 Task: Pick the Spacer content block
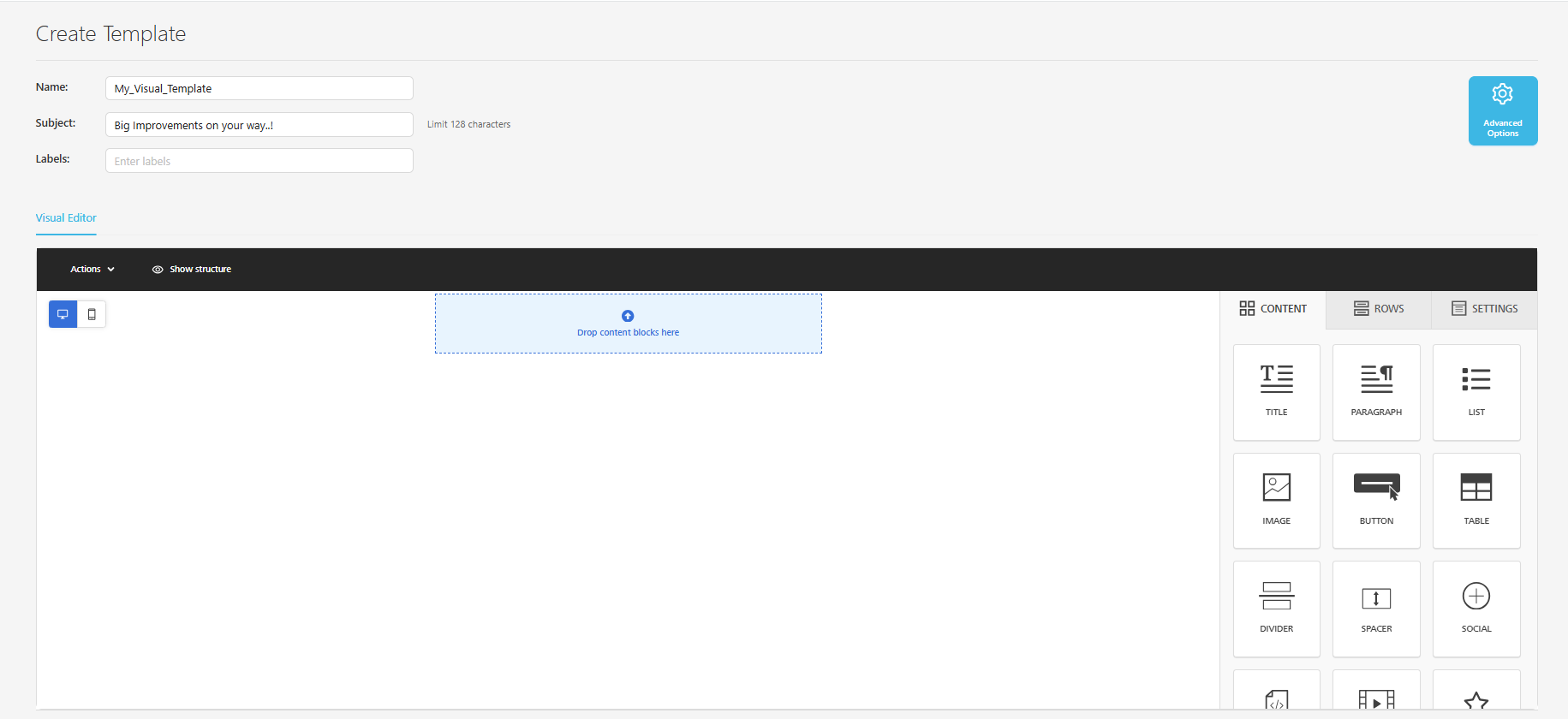1376,609
